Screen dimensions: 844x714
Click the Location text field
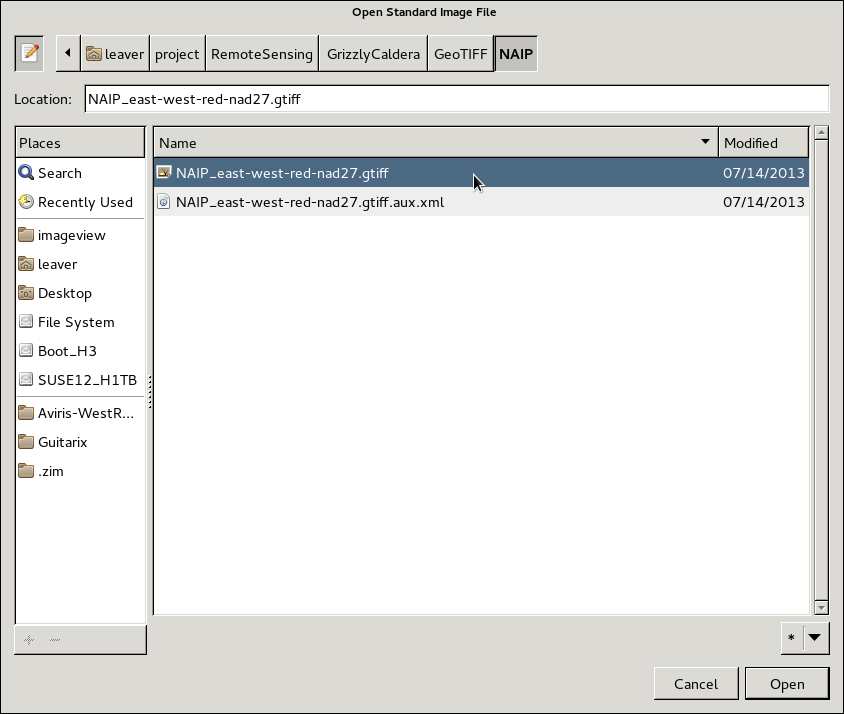[456, 99]
